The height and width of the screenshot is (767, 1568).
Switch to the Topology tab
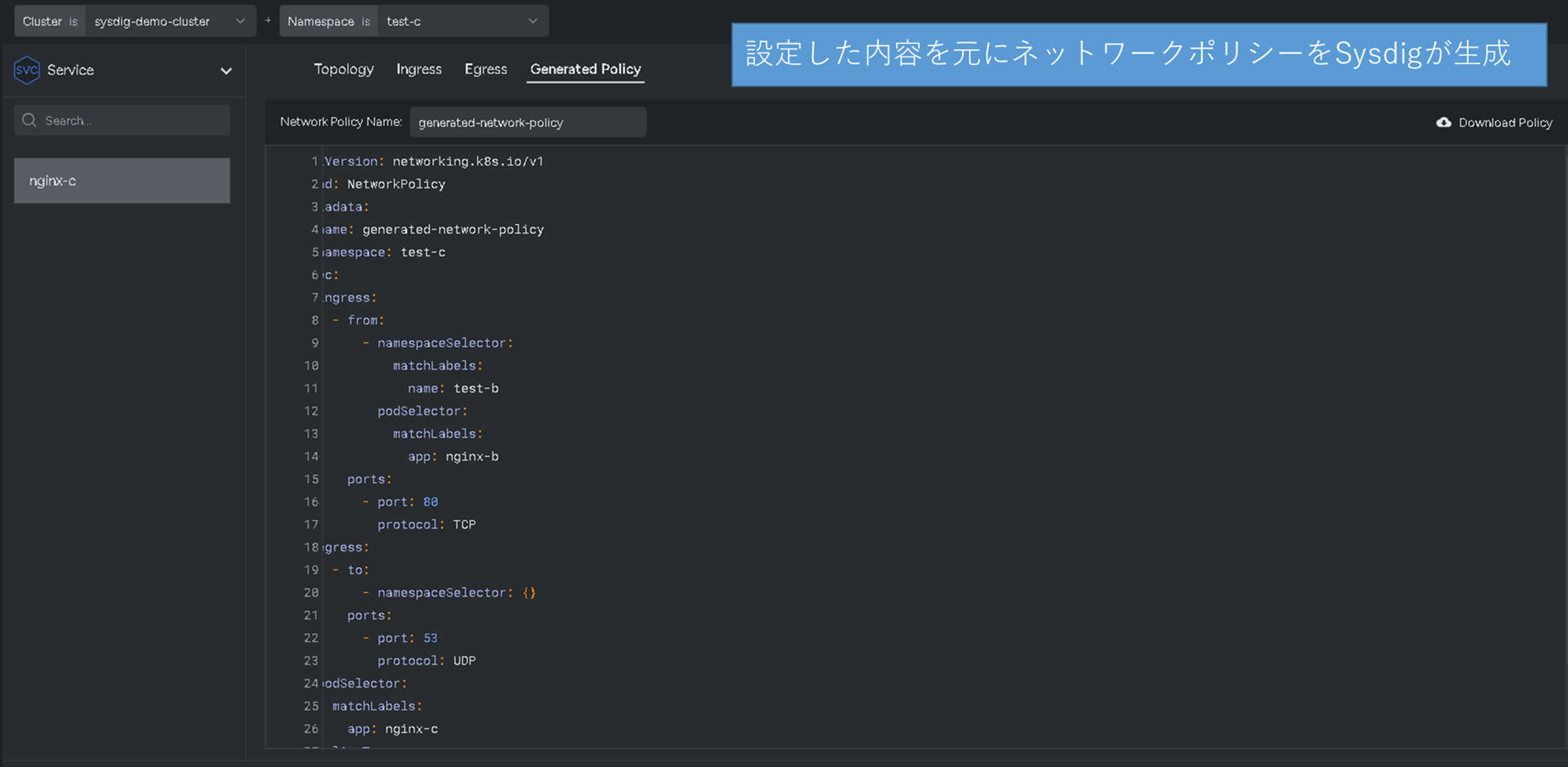343,69
